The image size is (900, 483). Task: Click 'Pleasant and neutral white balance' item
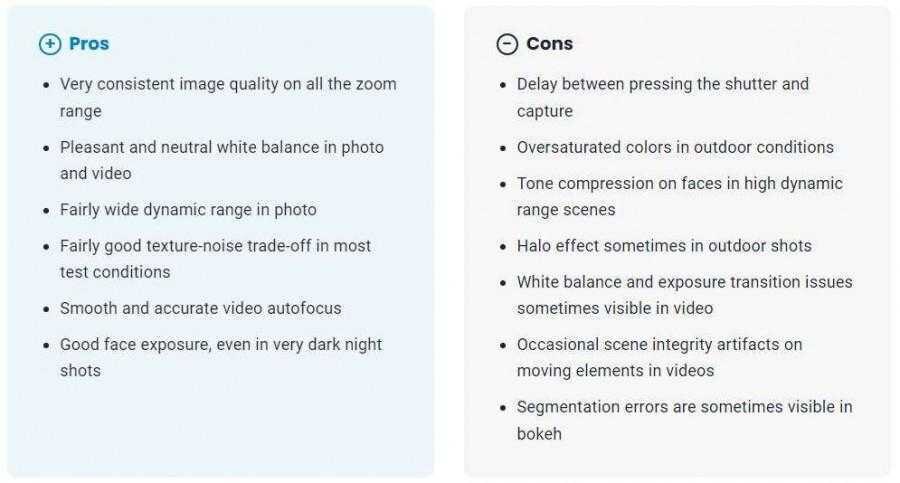221,147
